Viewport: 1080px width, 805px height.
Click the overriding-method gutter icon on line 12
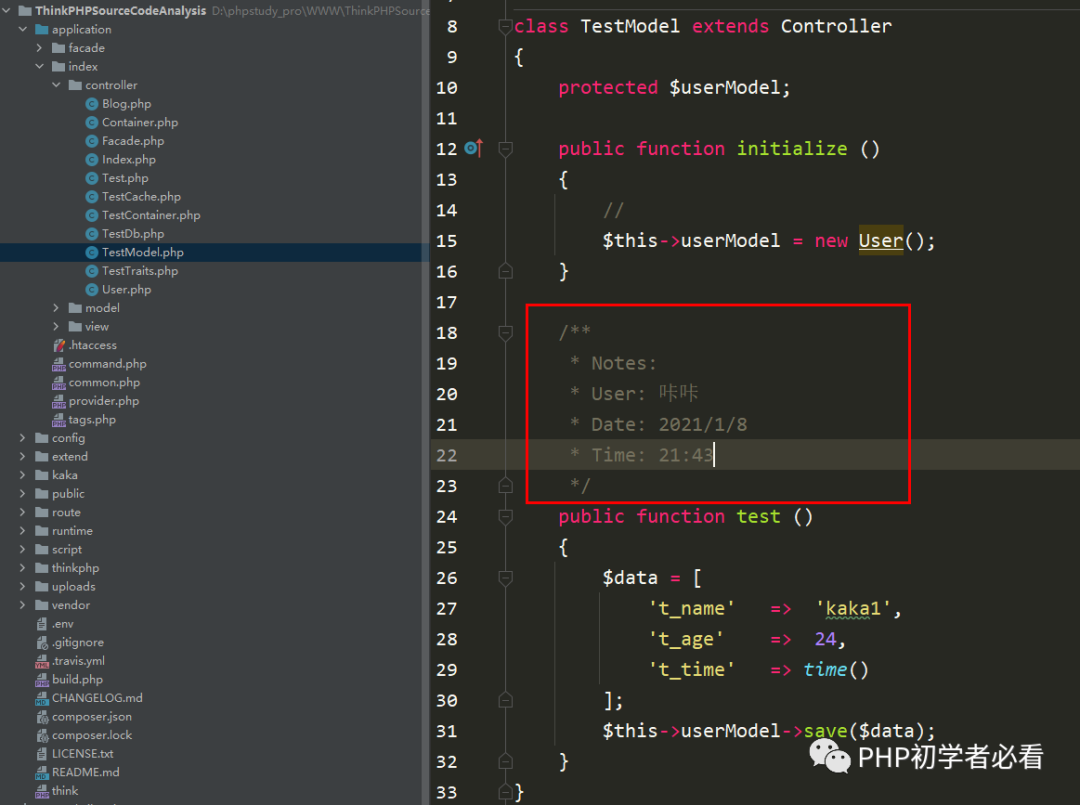click(474, 147)
